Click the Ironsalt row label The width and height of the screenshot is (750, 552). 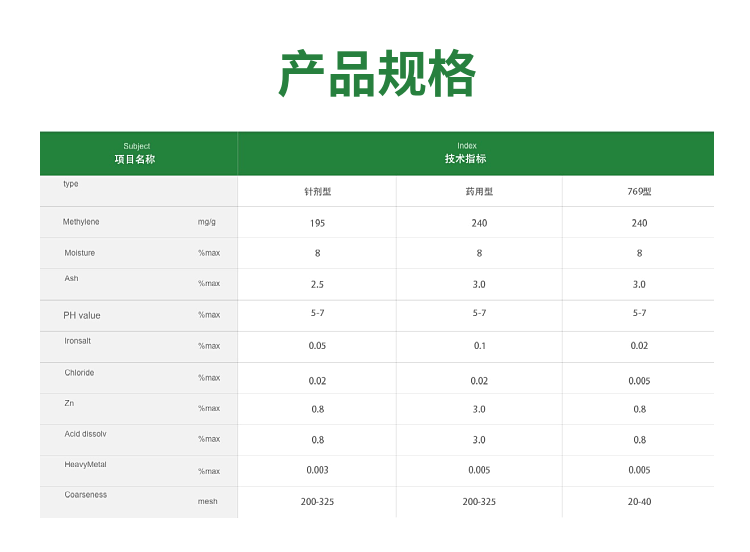click(78, 341)
